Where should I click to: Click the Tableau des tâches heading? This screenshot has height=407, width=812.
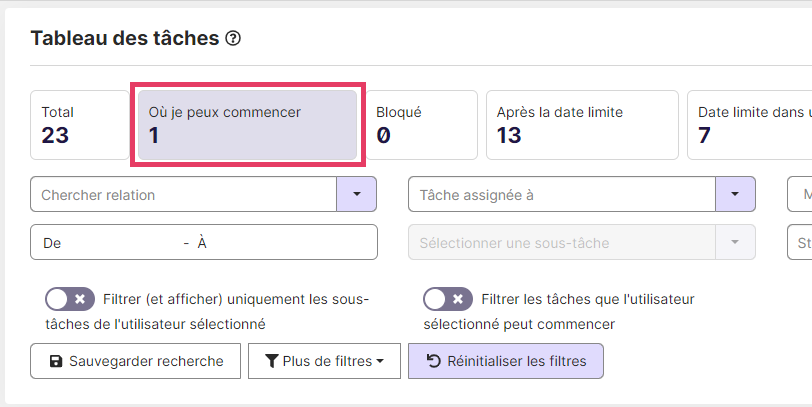pyautogui.click(x=125, y=38)
